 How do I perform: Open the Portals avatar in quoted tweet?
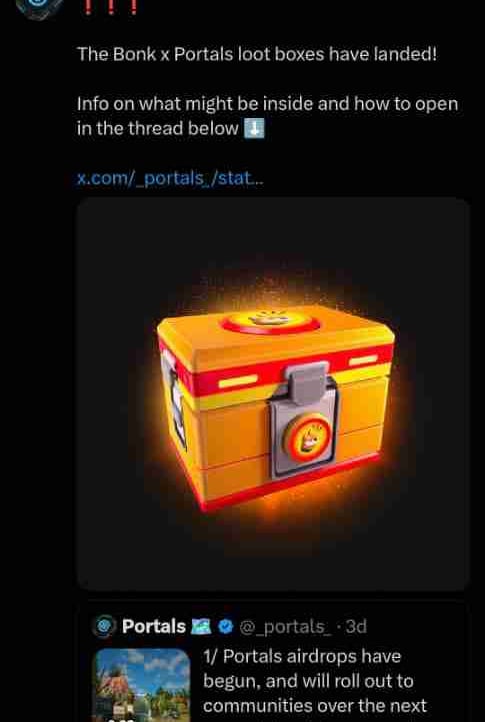[x=104, y=626]
